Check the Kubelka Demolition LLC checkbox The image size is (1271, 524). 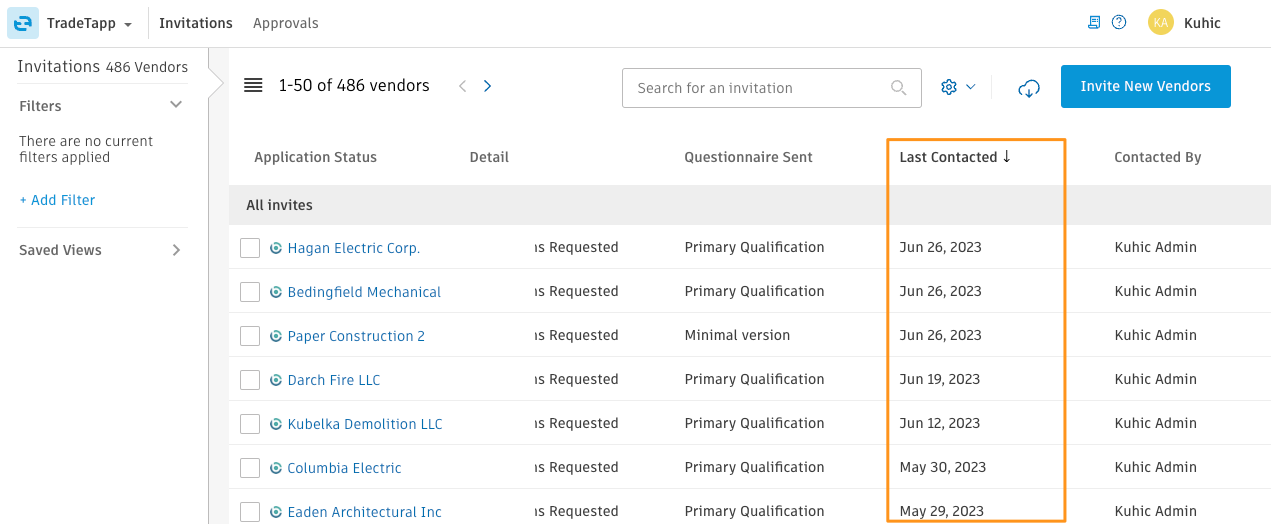250,424
